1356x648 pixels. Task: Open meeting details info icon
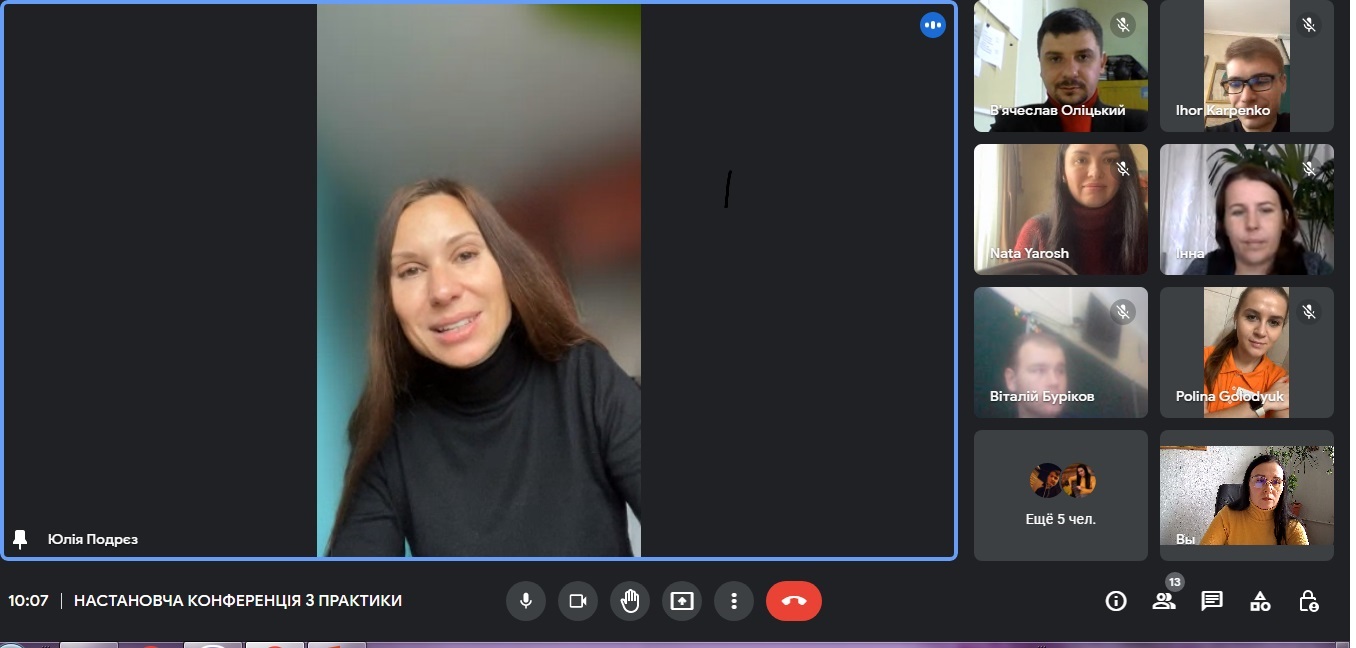coord(1115,601)
